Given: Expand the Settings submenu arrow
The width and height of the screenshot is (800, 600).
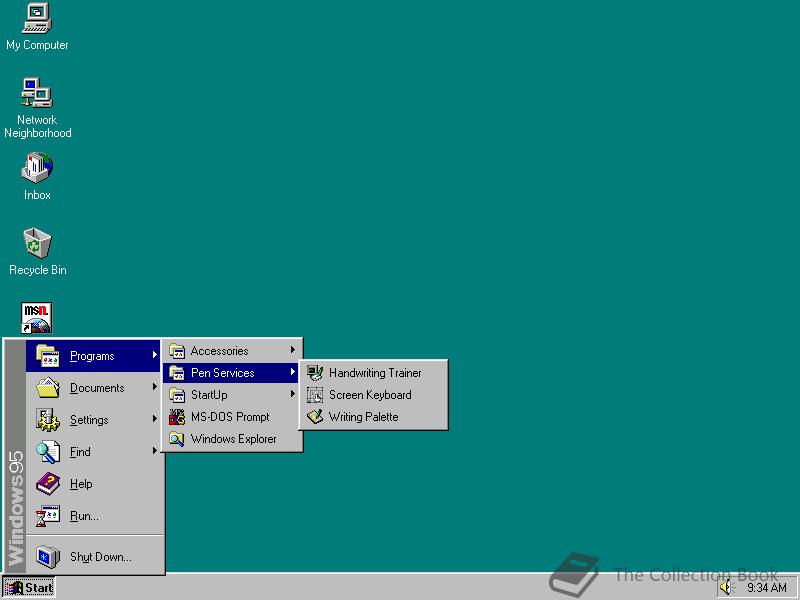Looking at the screenshot, I should [x=155, y=419].
